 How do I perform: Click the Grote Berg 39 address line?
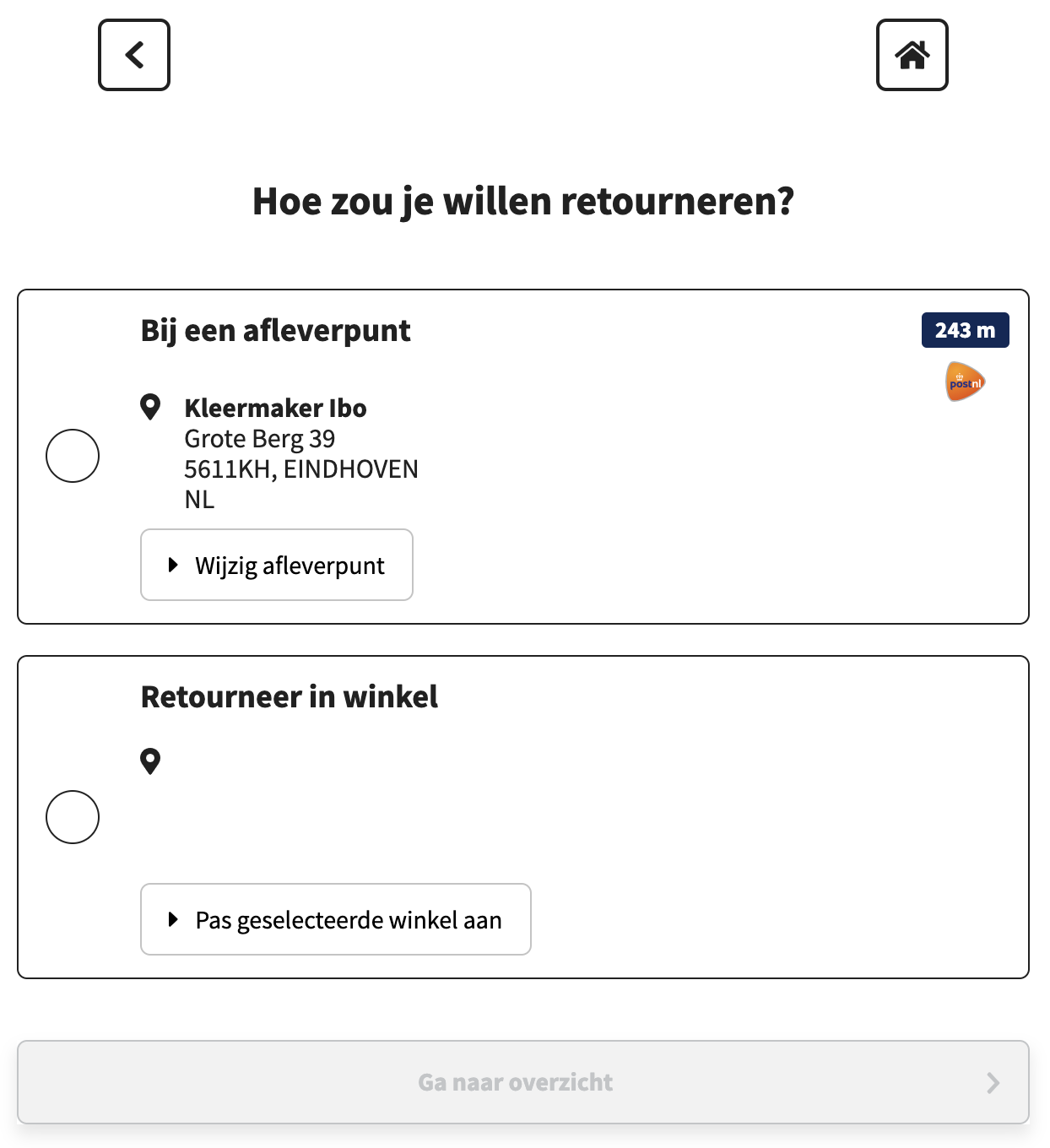tap(260, 439)
